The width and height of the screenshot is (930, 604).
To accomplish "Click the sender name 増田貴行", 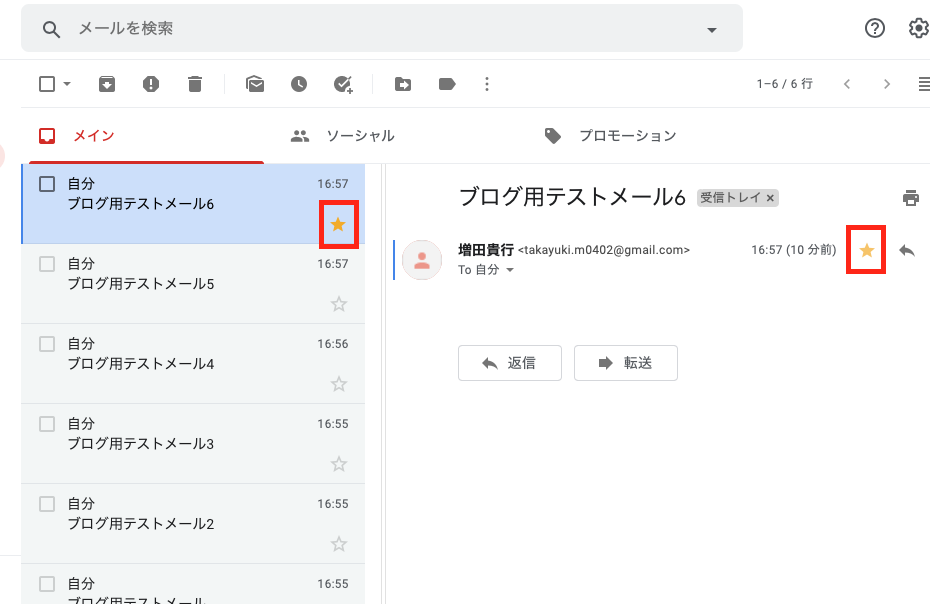I will pos(486,250).
